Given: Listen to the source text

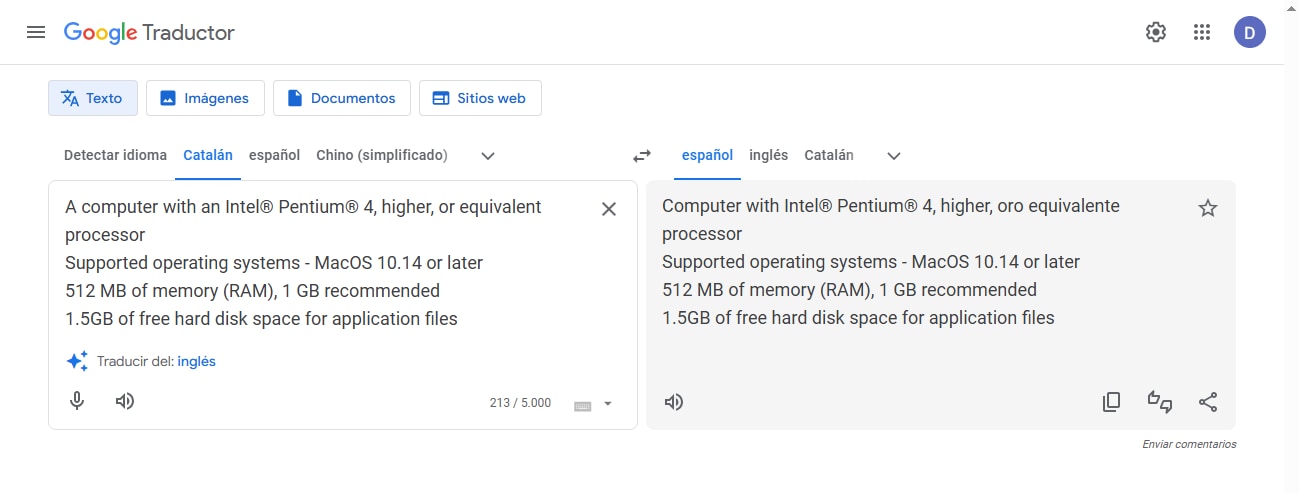Looking at the screenshot, I should point(125,401).
